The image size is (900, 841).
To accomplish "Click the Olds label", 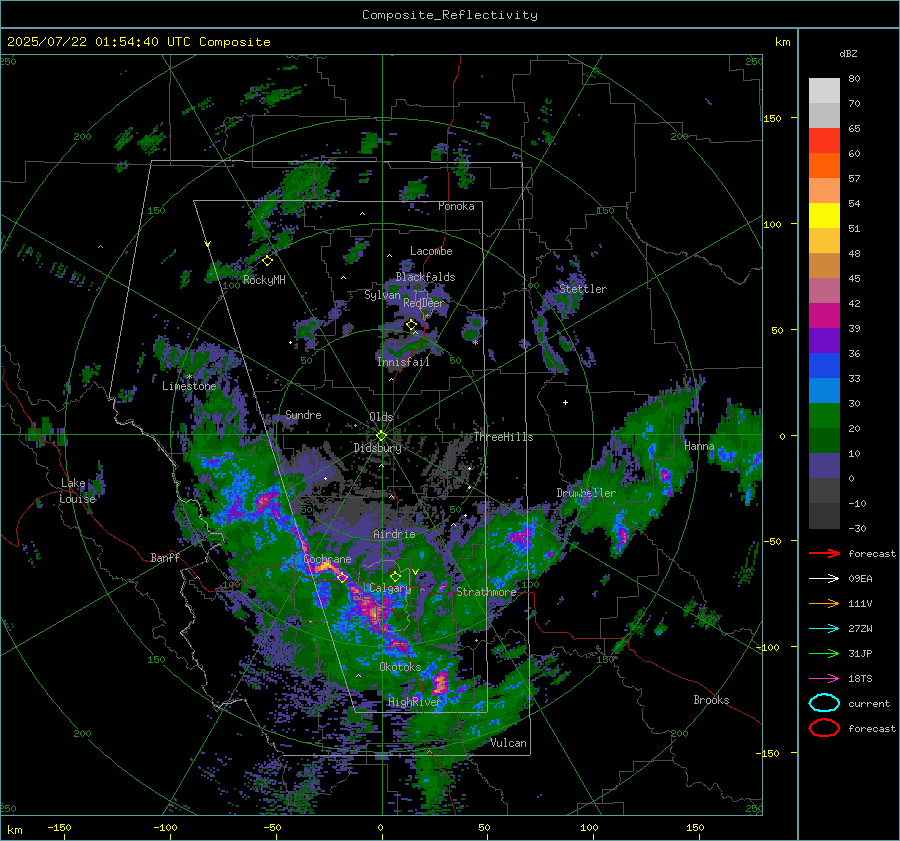I will 381,417.
